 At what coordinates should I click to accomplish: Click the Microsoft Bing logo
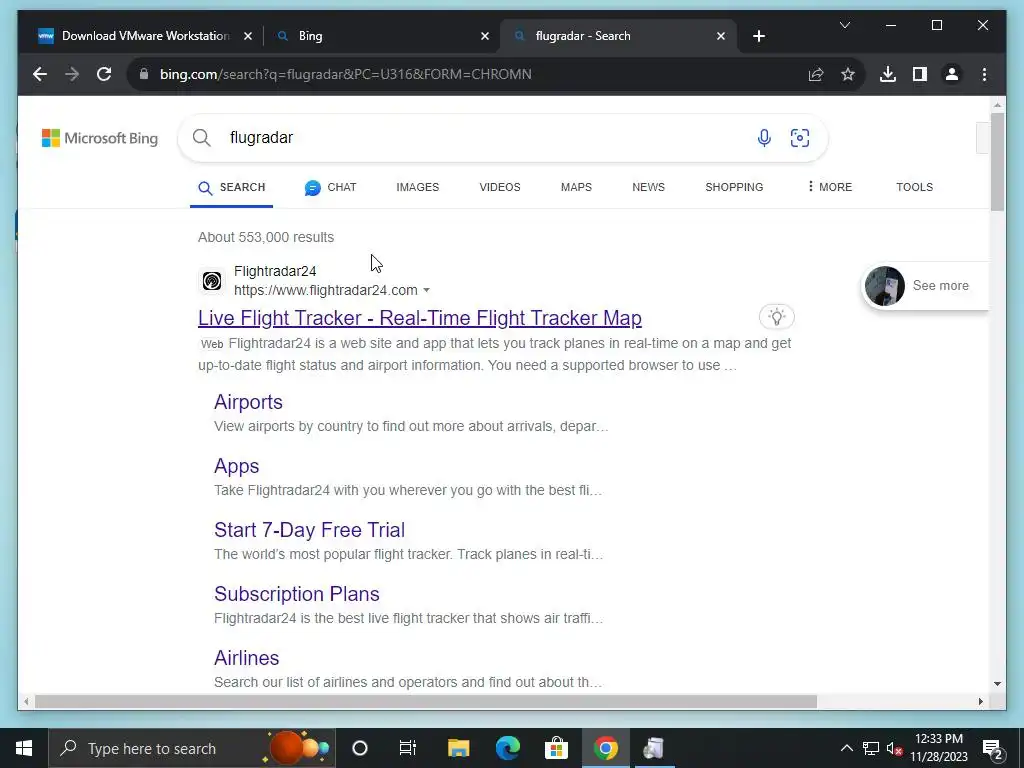click(x=100, y=138)
